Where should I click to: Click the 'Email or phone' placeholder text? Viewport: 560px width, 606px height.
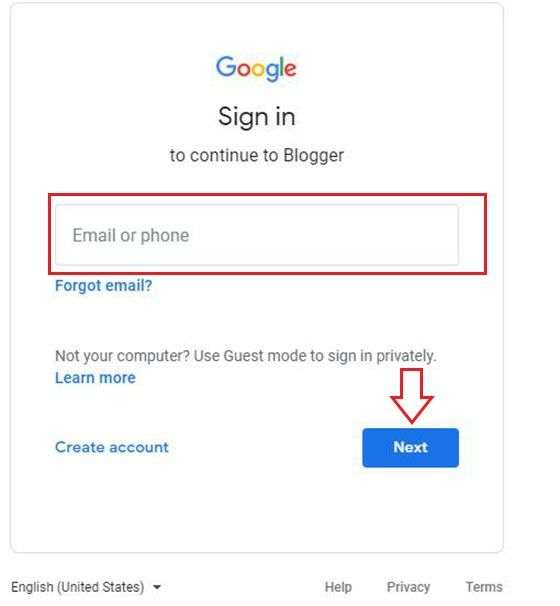[131, 235]
